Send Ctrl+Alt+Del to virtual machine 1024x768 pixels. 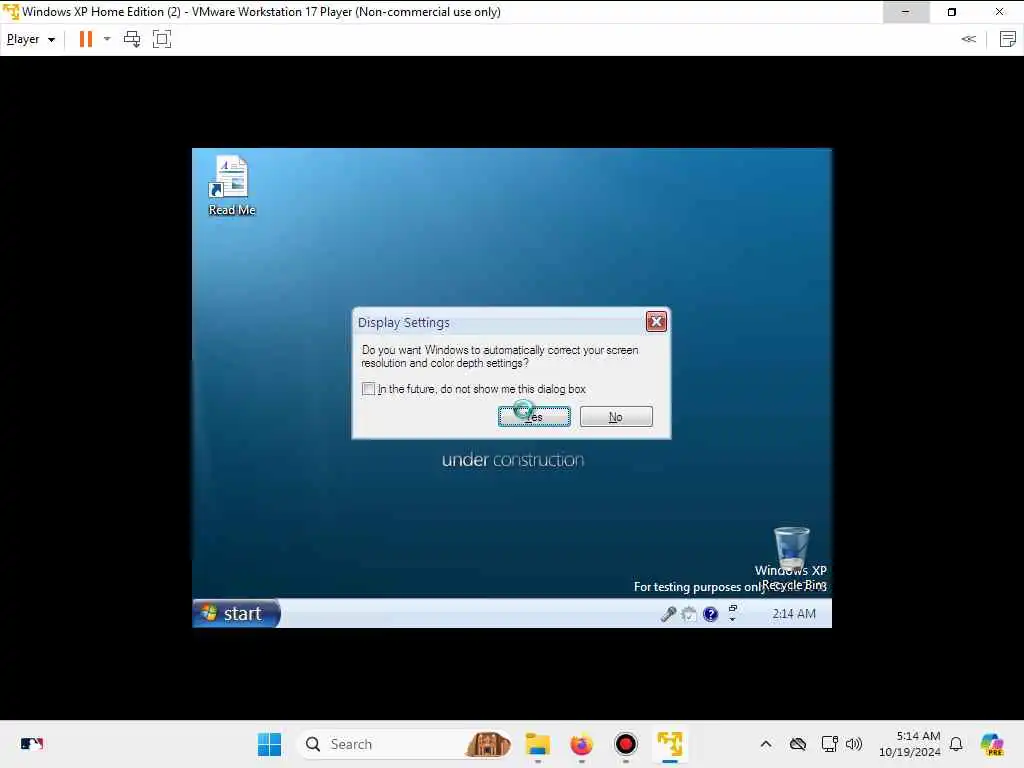132,39
